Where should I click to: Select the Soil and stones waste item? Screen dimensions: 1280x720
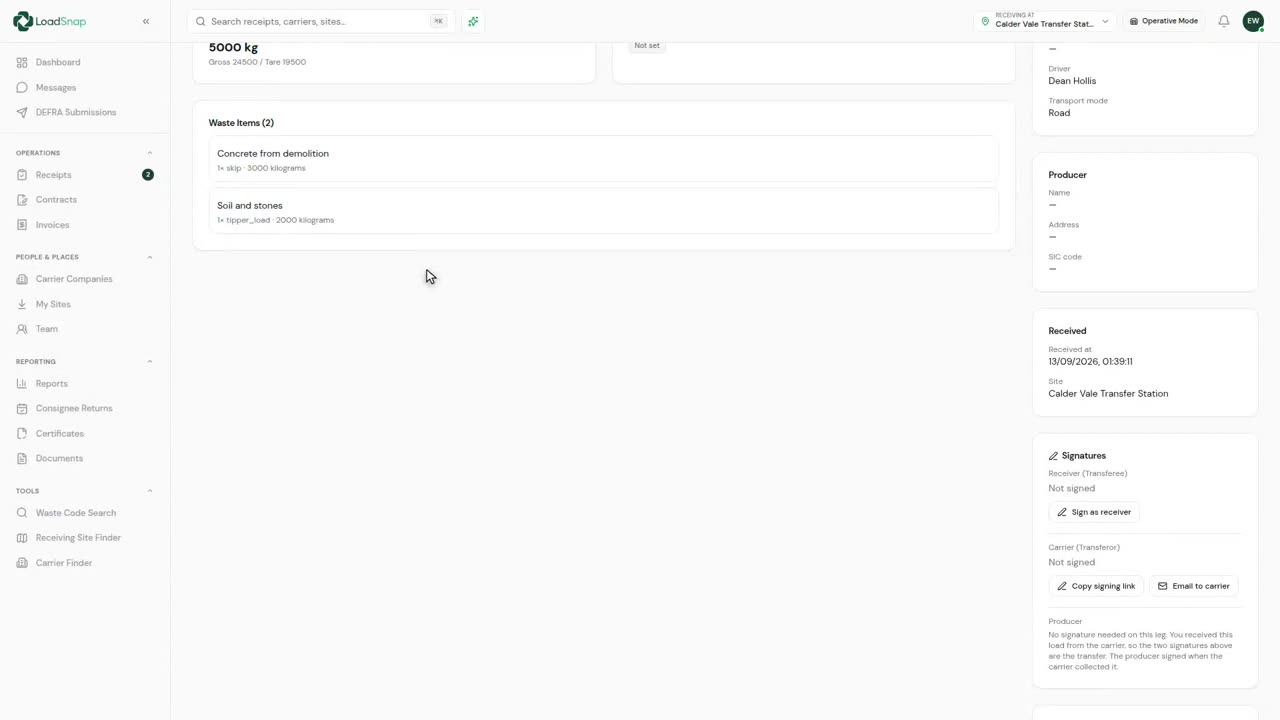coord(604,211)
